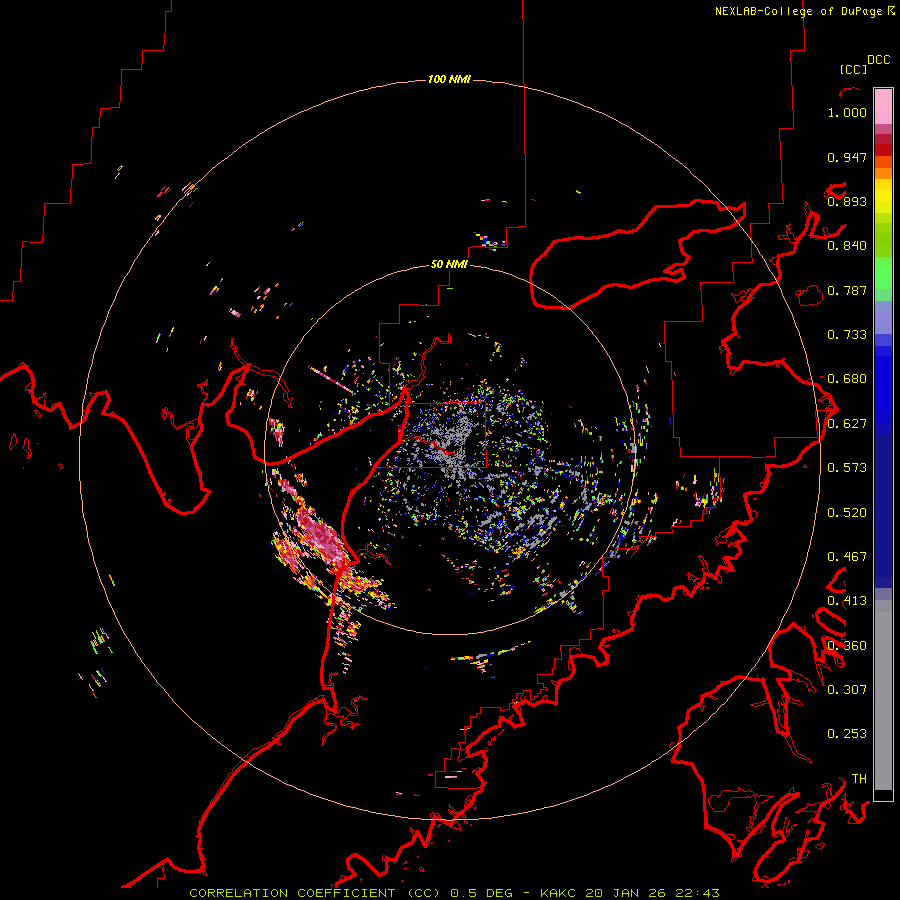Click the 0.787 value on the color scale
Screen dimensions: 900x900
tap(847, 290)
